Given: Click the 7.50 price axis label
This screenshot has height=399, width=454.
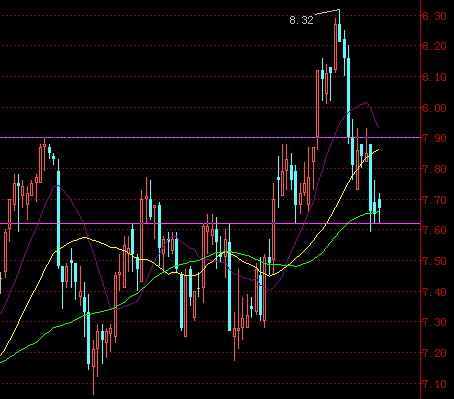Looking at the screenshot, I should pos(435,261).
